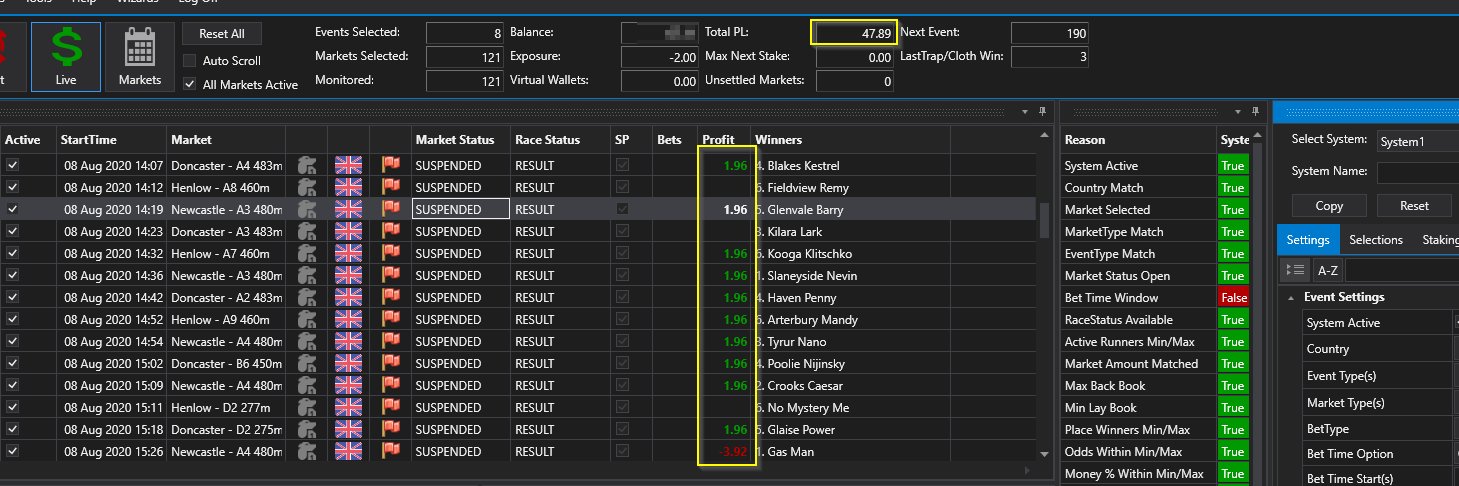Click greyhound icon in Henlow 14:12 row

307,188
